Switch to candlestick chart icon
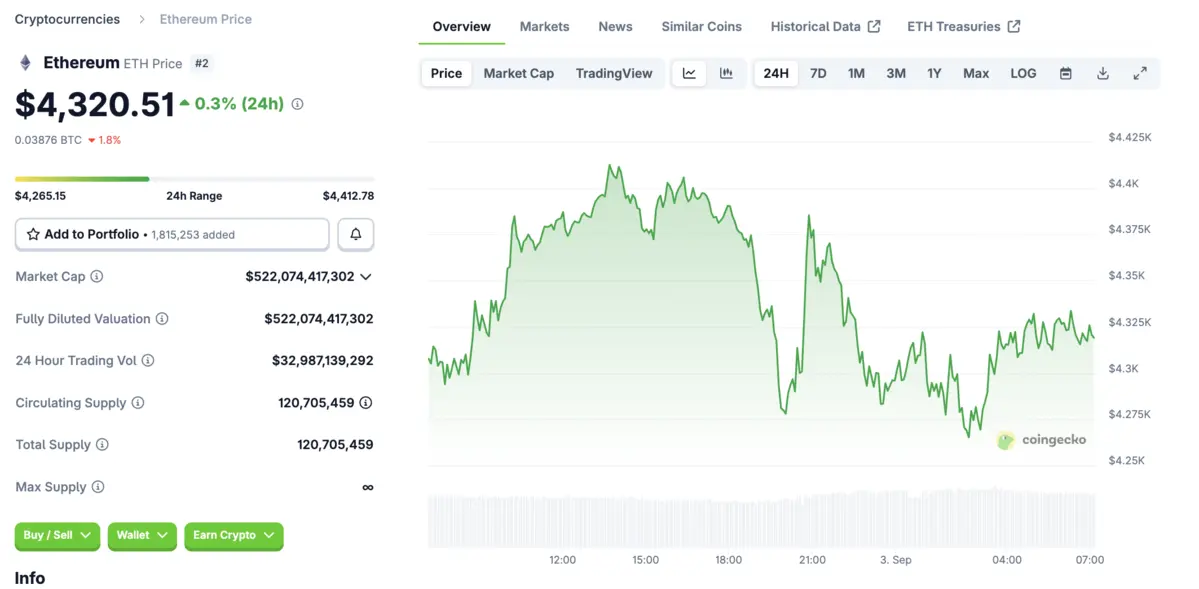Viewport: 1199px width, 589px height. click(x=726, y=73)
